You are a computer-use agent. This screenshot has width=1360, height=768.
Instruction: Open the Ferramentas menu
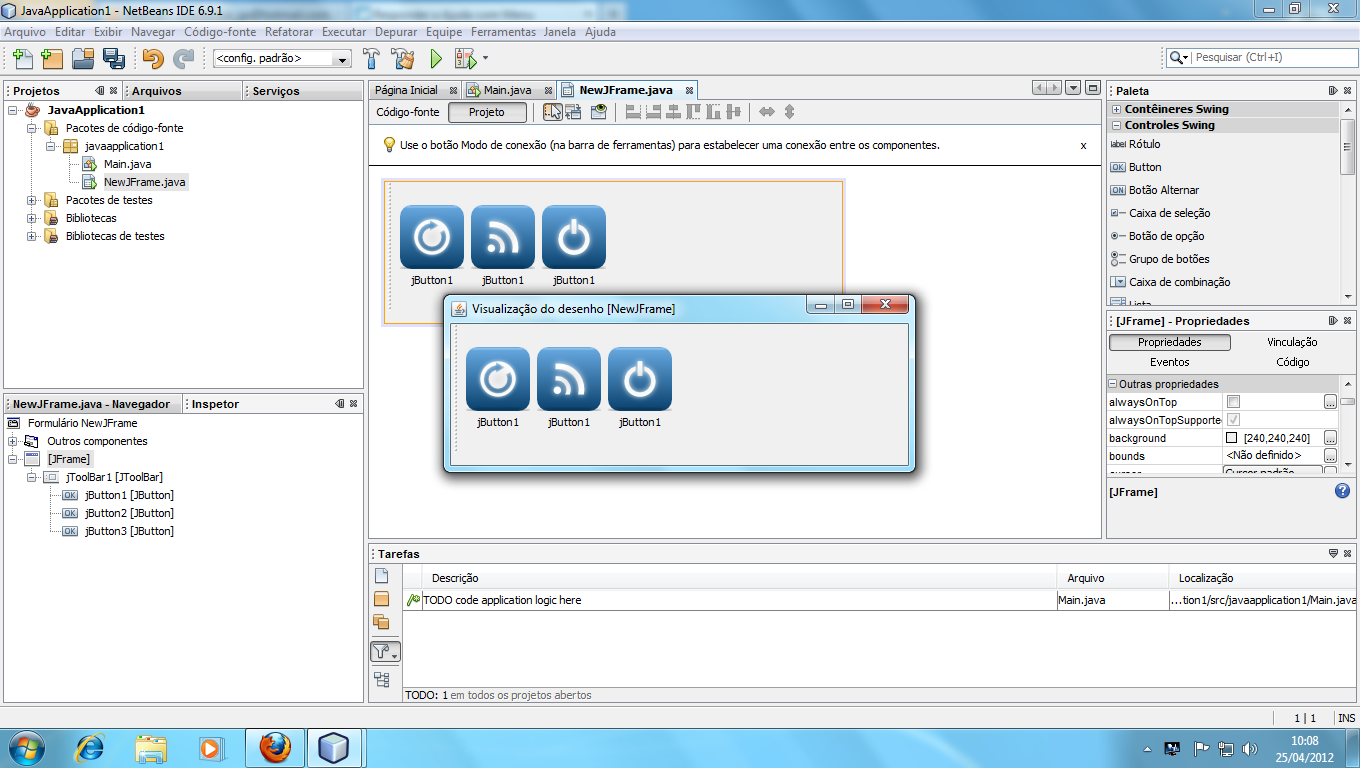point(504,32)
